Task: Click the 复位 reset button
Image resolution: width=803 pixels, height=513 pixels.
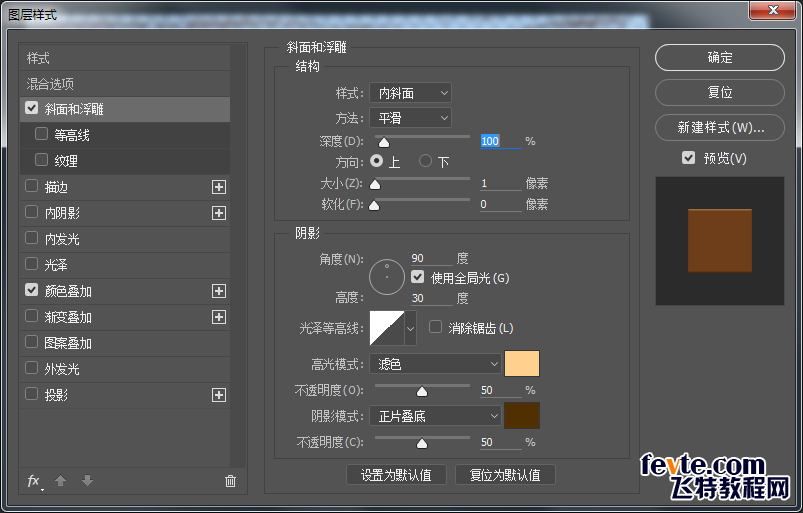Action: coord(720,92)
